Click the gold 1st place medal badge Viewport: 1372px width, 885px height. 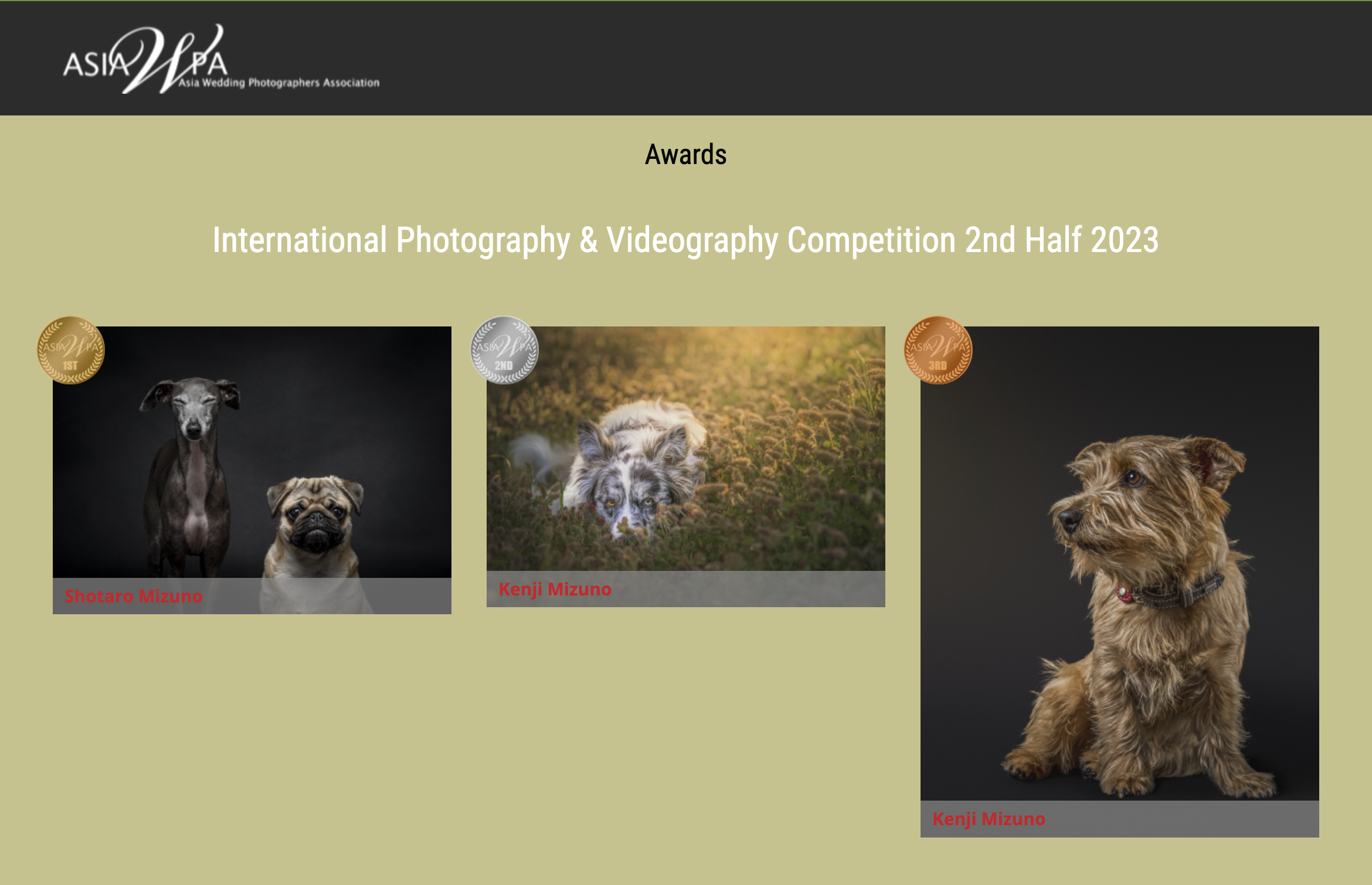pyautogui.click(x=71, y=350)
